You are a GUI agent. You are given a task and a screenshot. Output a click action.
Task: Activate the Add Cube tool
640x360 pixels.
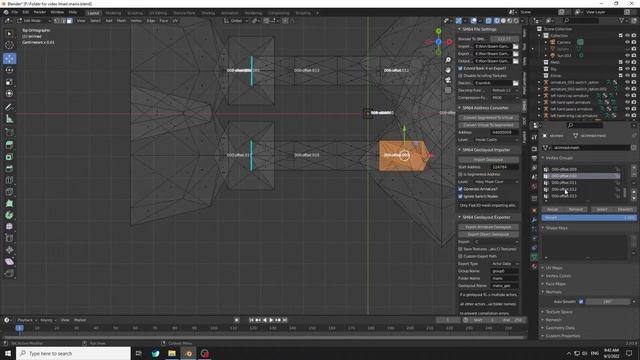click(x=9, y=132)
